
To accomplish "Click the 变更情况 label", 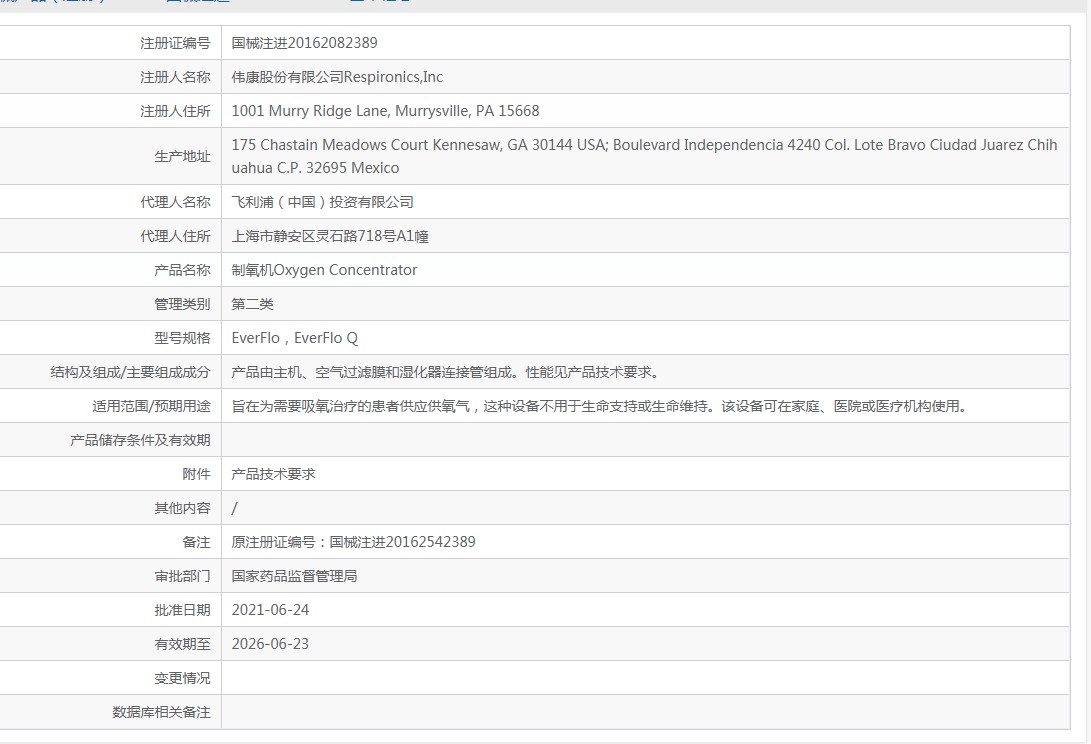I will coord(182,679).
